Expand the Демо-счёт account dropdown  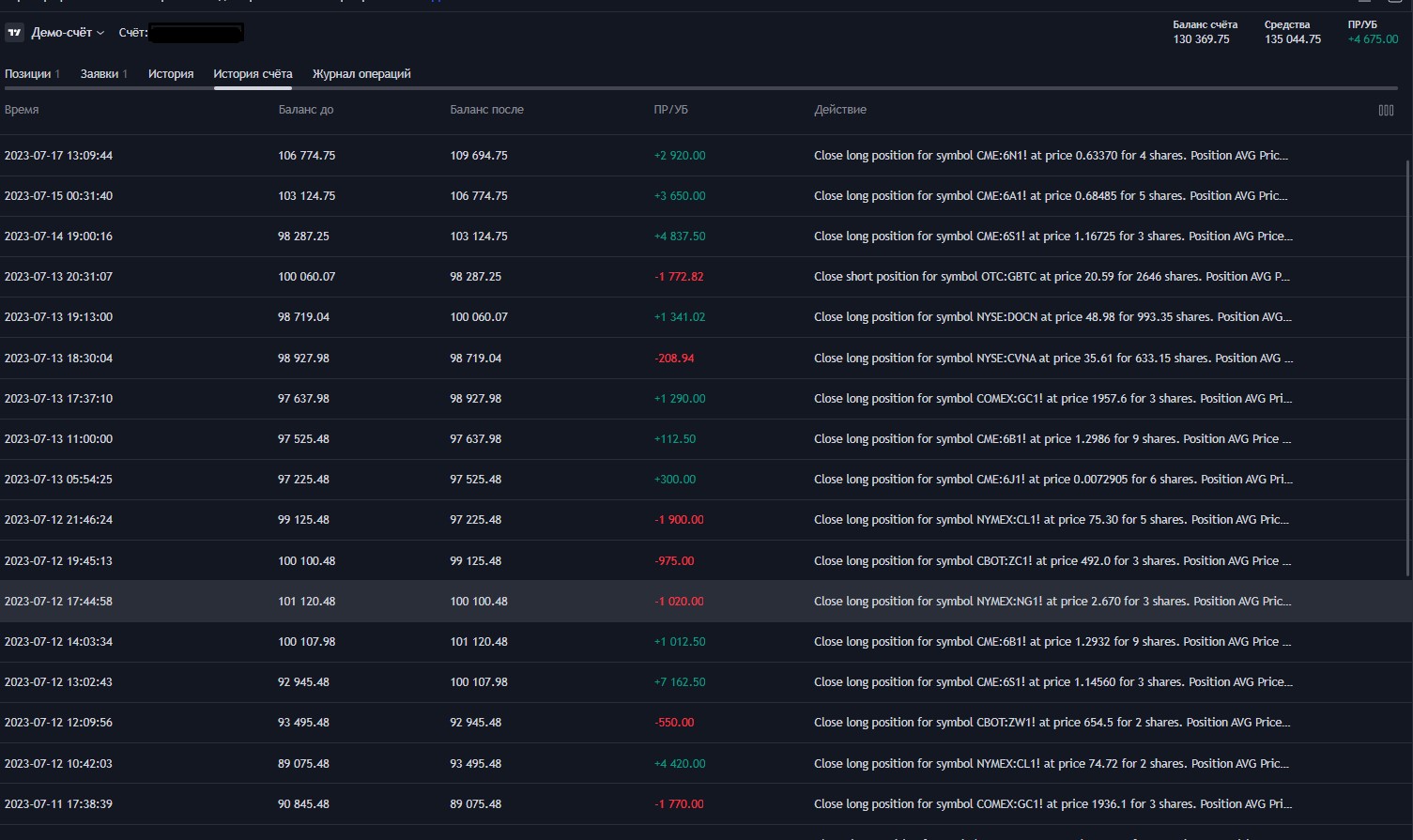pos(68,33)
